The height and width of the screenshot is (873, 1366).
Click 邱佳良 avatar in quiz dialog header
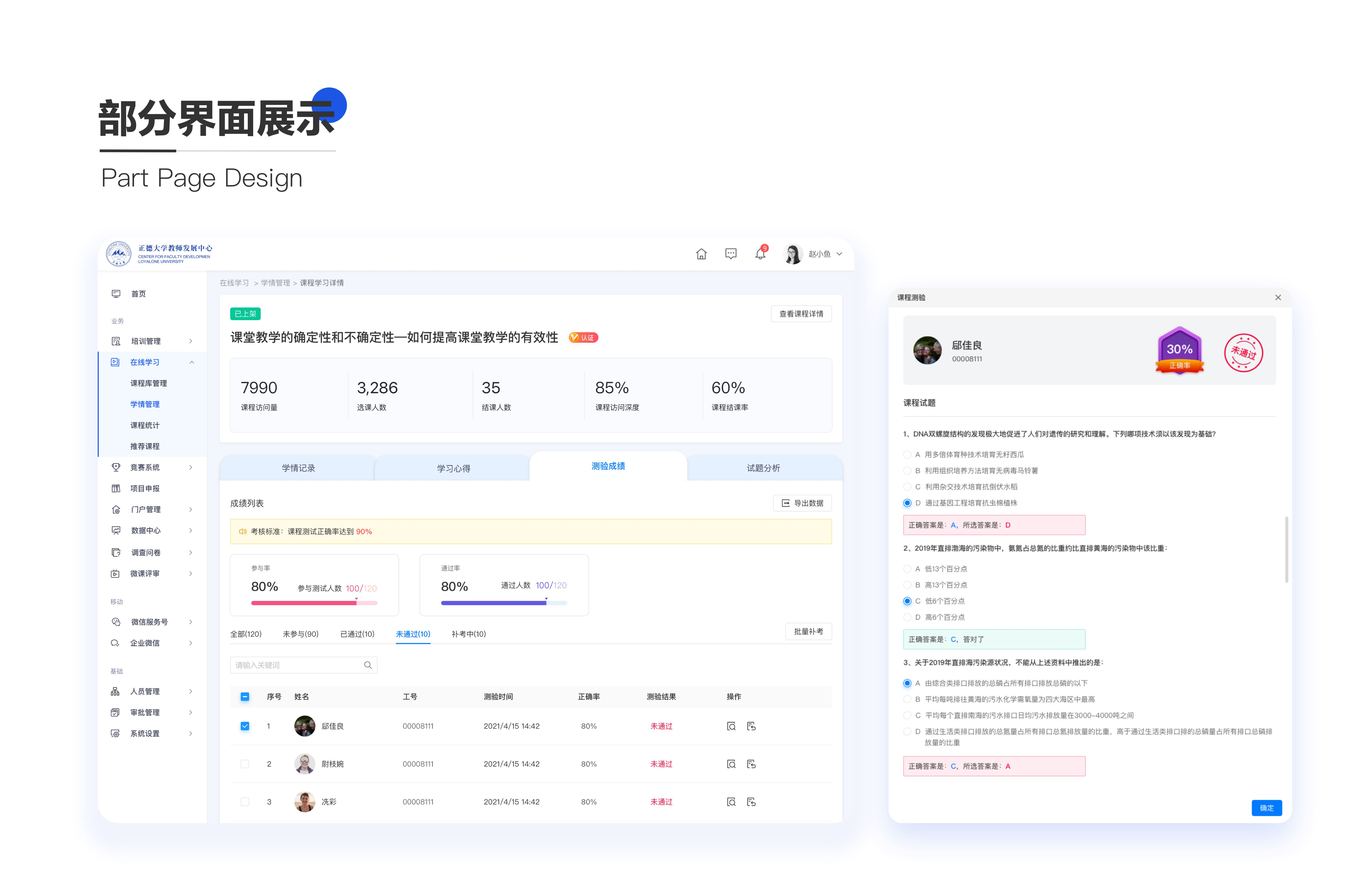pyautogui.click(x=927, y=350)
